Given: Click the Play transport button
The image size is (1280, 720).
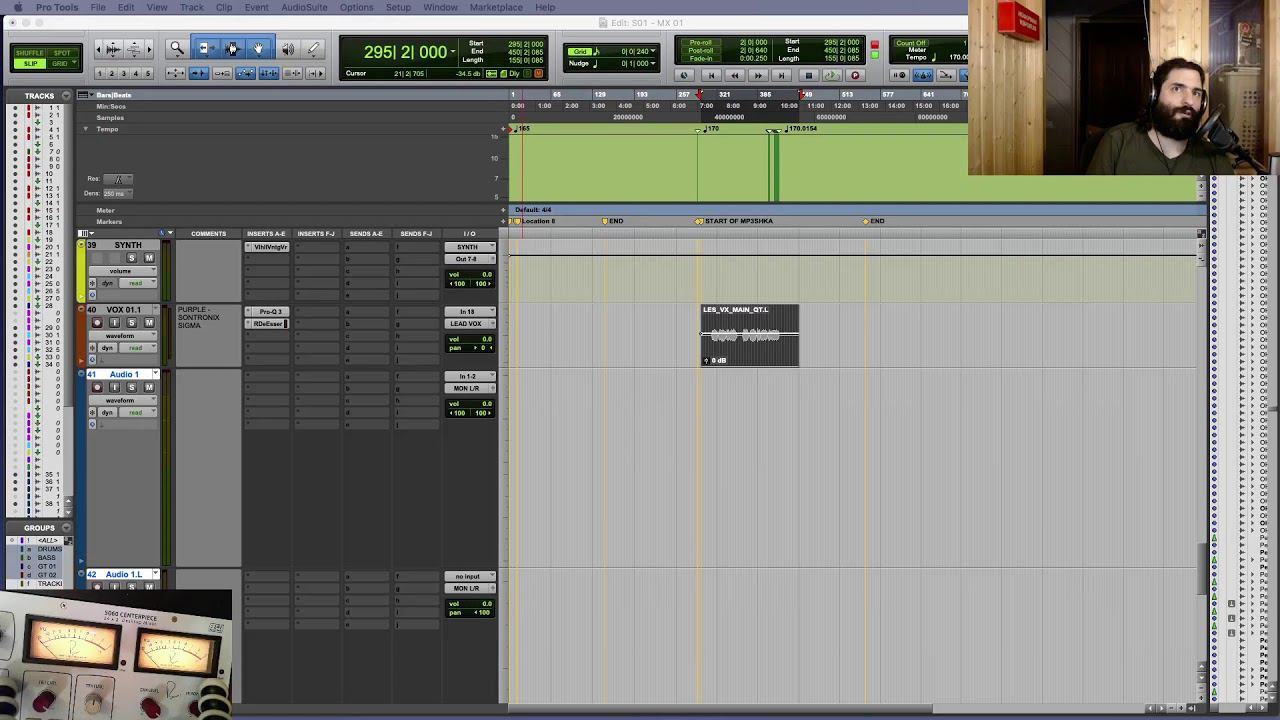Looking at the screenshot, I should (831, 75).
